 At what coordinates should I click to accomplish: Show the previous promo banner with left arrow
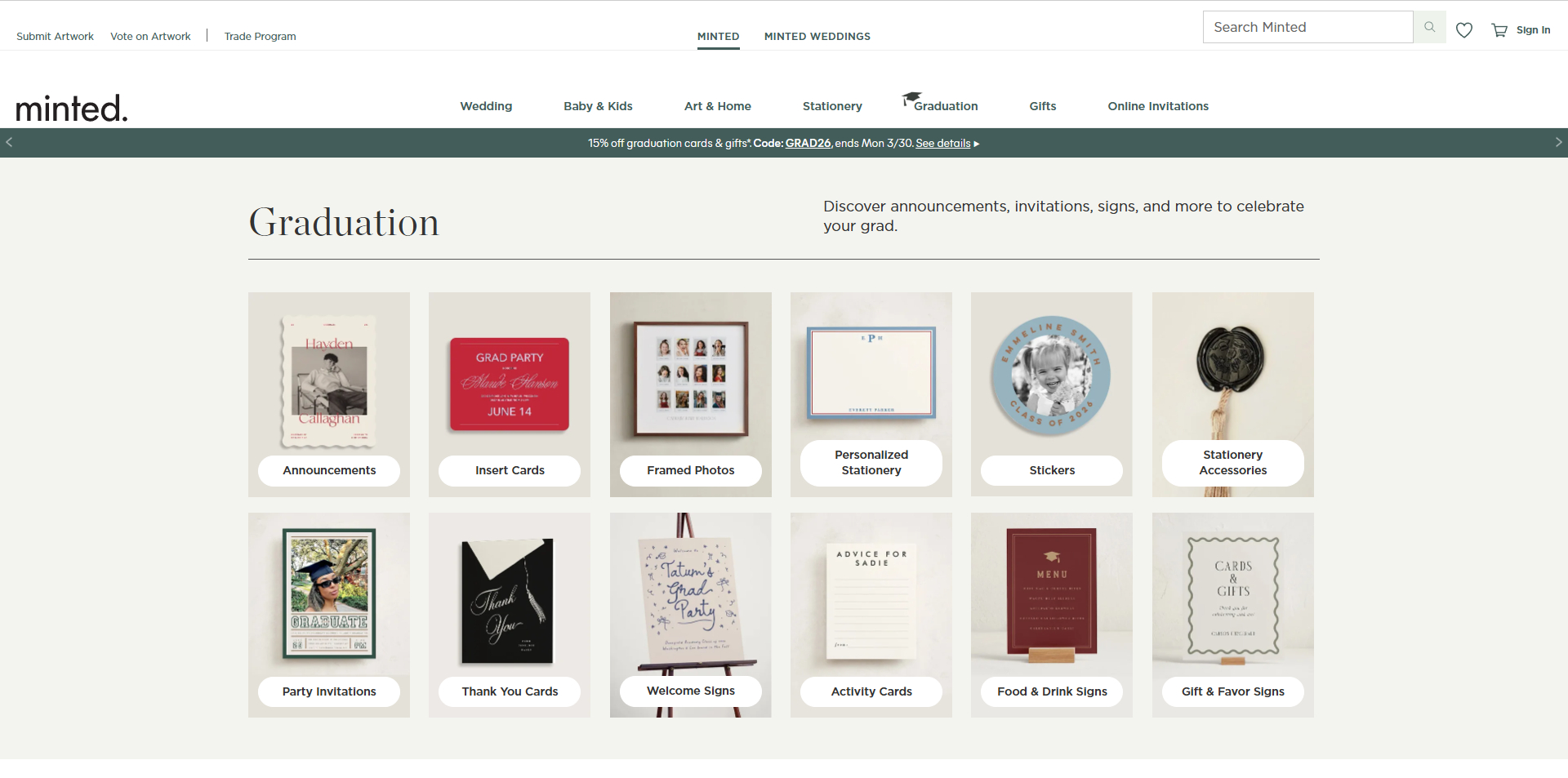tap(9, 142)
